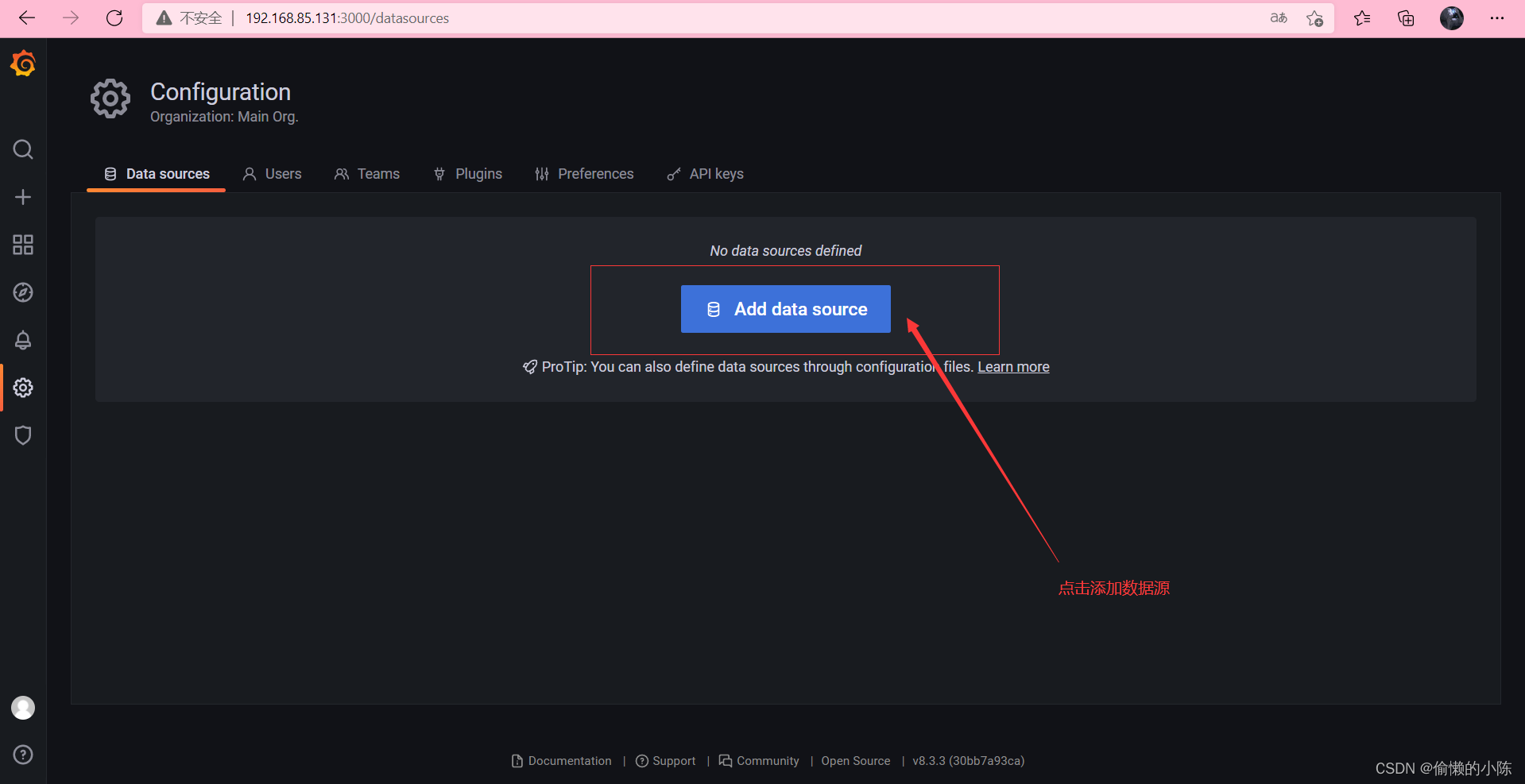This screenshot has width=1525, height=784.
Task: Reload the page with refresh icon
Action: (x=114, y=17)
